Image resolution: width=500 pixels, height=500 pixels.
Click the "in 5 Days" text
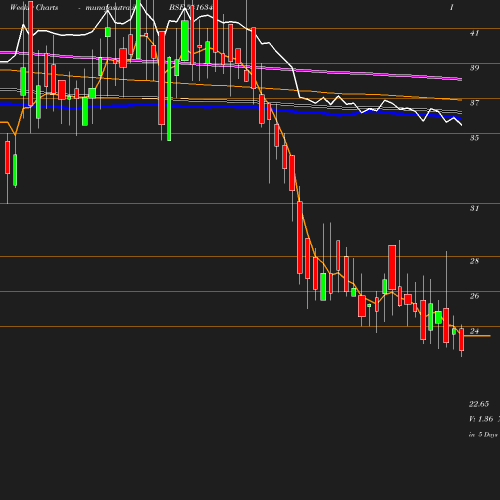pyautogui.click(x=483, y=435)
